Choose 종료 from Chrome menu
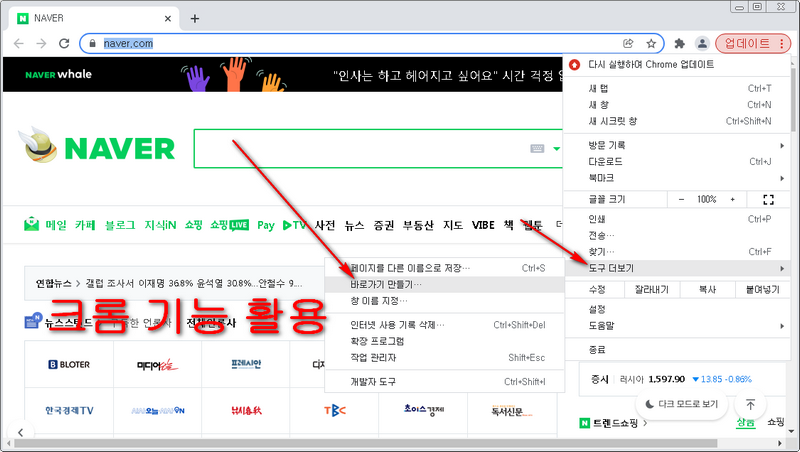 point(677,350)
